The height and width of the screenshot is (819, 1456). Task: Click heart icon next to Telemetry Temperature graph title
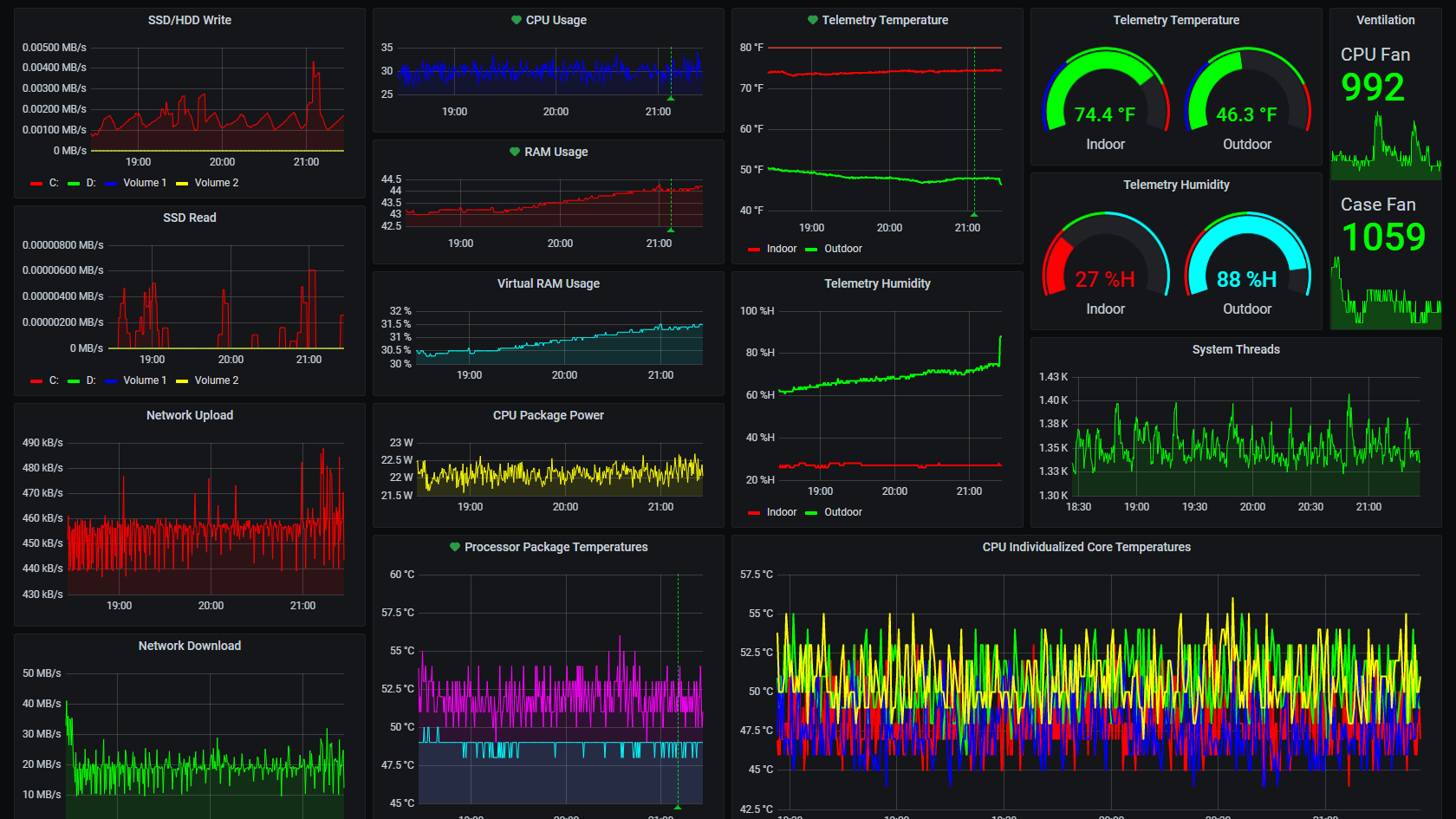click(813, 20)
